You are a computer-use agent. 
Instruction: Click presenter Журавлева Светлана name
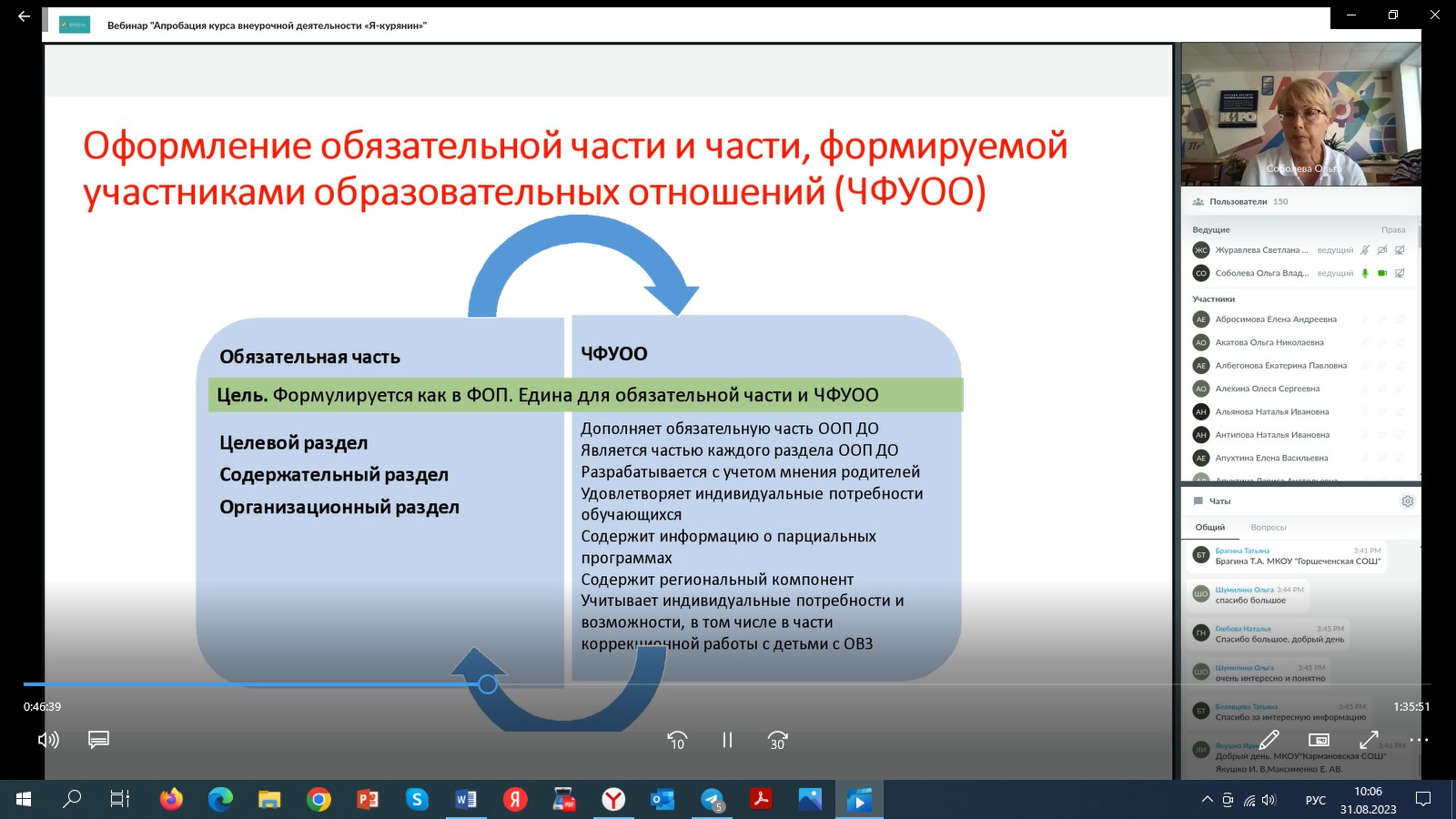[x=1261, y=249]
